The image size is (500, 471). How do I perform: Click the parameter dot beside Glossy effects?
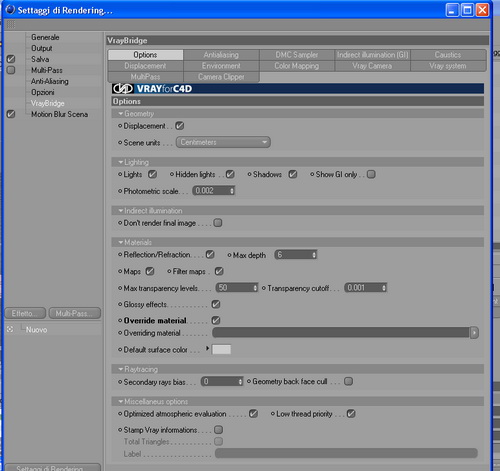pos(120,304)
